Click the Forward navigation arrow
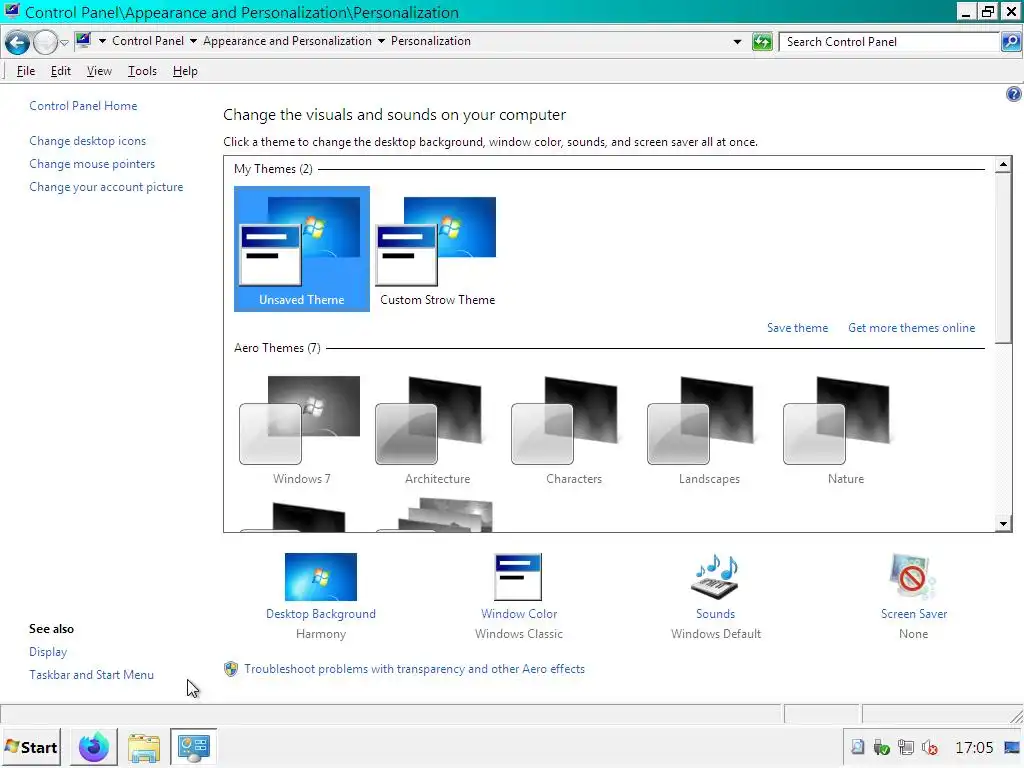This screenshot has width=1024, height=768. tap(45, 42)
